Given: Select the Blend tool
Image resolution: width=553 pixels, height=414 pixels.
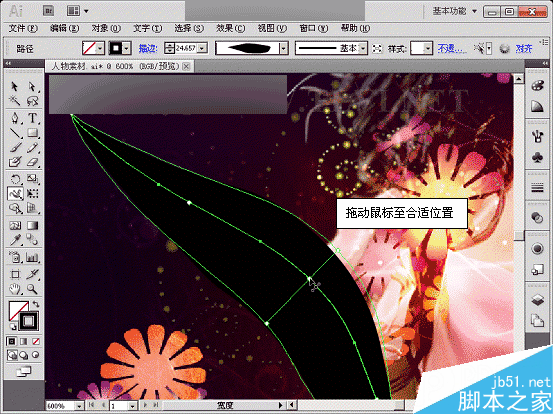Looking at the screenshot, I should click(x=32, y=240).
